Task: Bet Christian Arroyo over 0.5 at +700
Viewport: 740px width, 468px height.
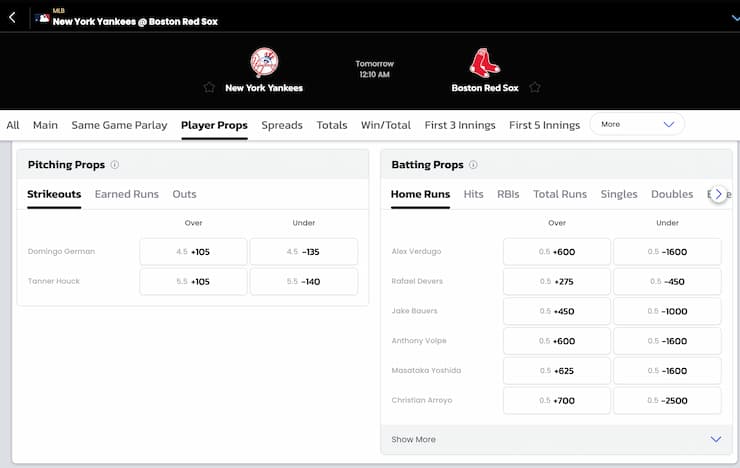Action: pyautogui.click(x=557, y=400)
